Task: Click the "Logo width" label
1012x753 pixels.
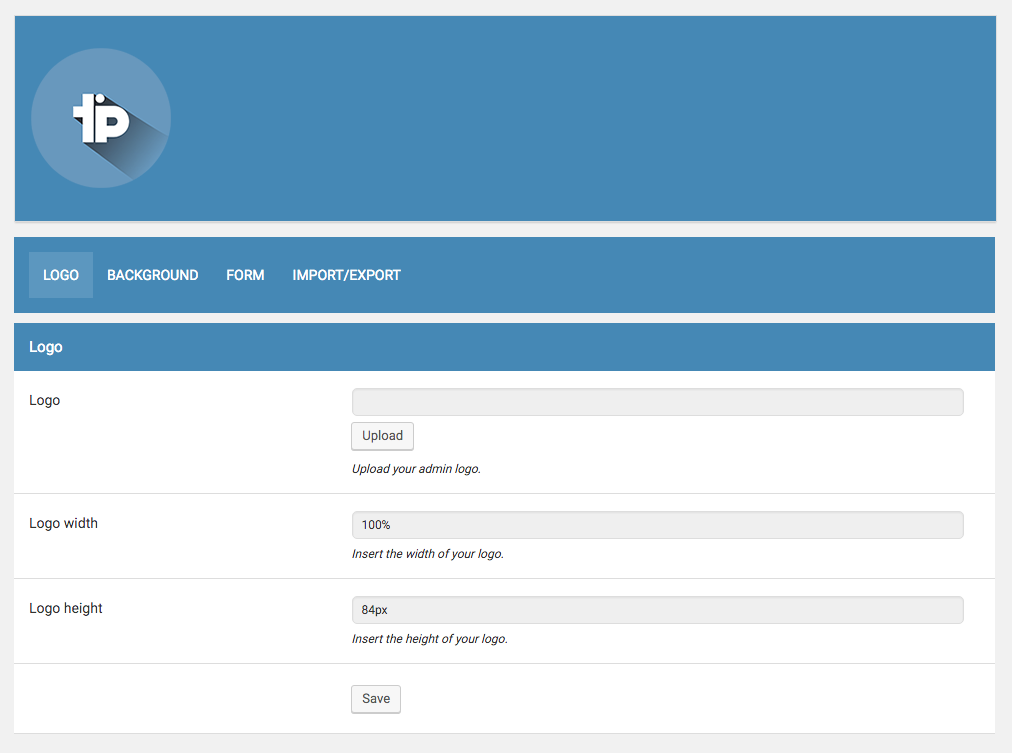Action: coord(64,523)
